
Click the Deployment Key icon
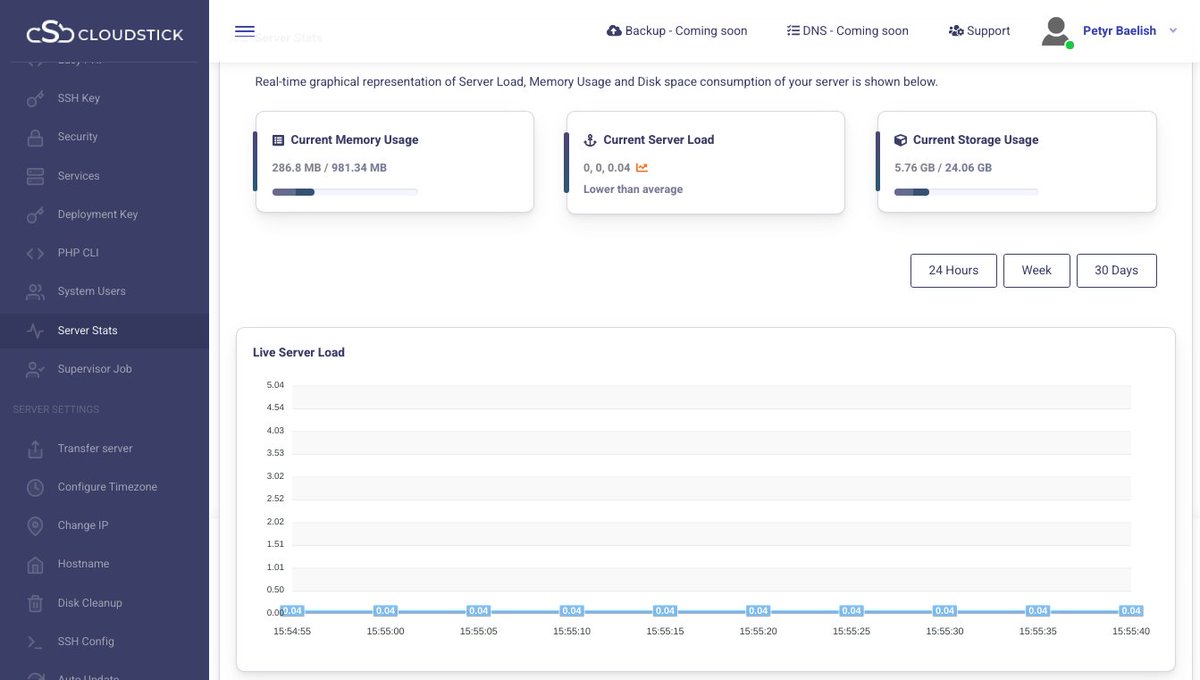click(x=35, y=214)
